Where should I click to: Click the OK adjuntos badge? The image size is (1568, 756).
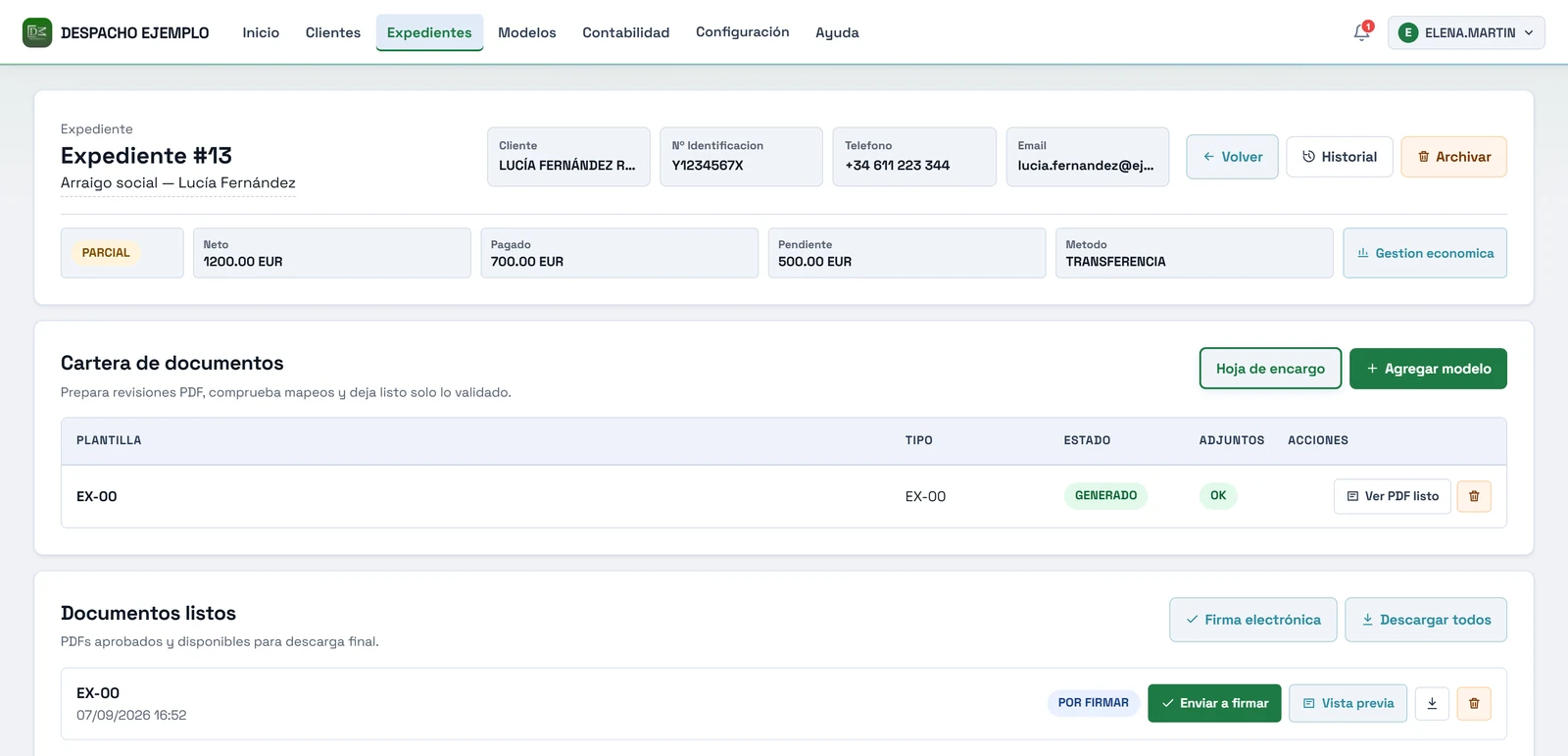click(1218, 496)
